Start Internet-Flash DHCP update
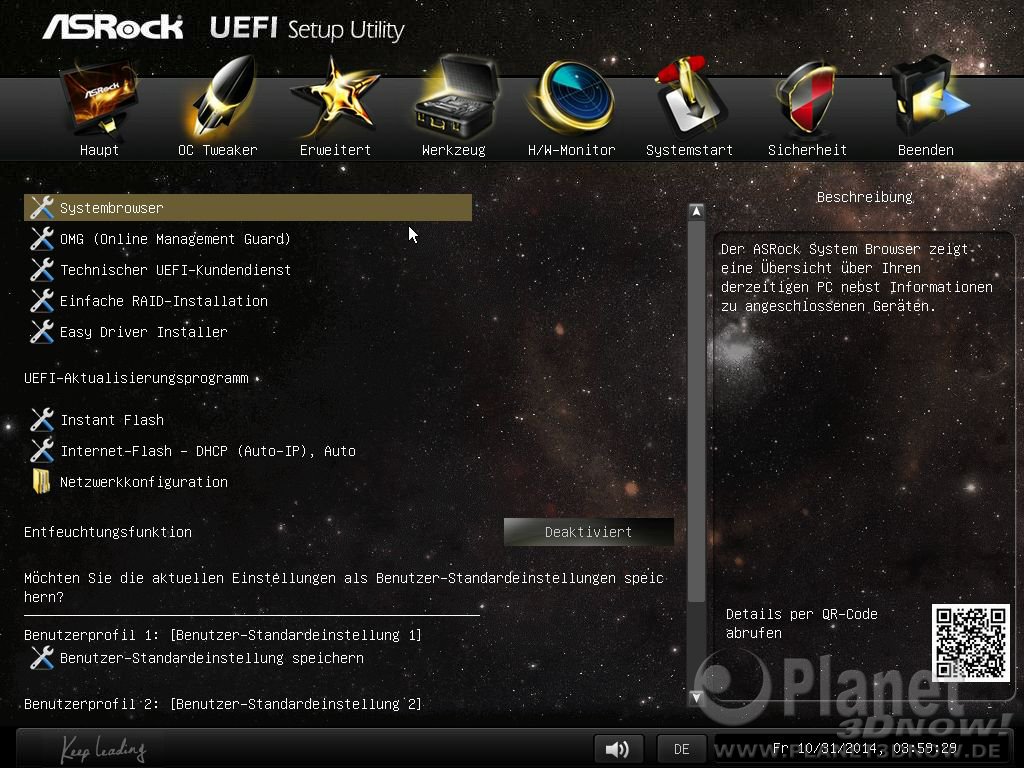The image size is (1024, 768). coord(208,451)
